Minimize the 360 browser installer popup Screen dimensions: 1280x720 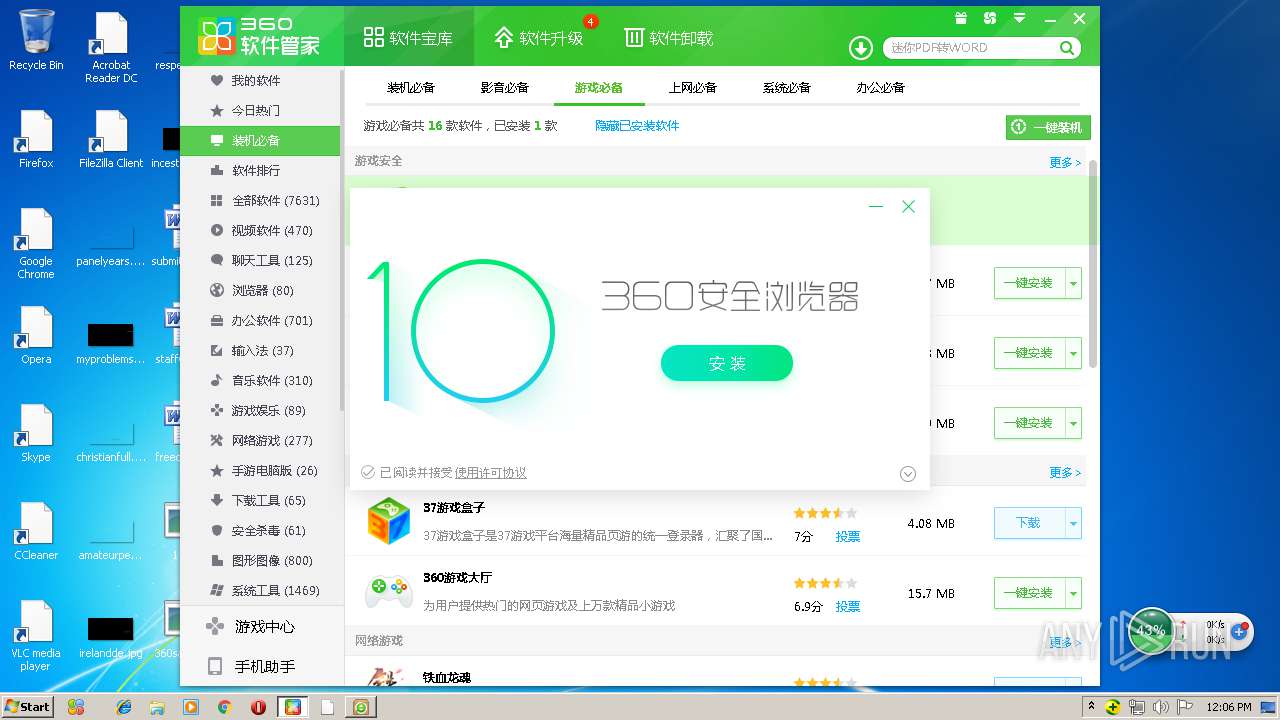[x=876, y=206]
